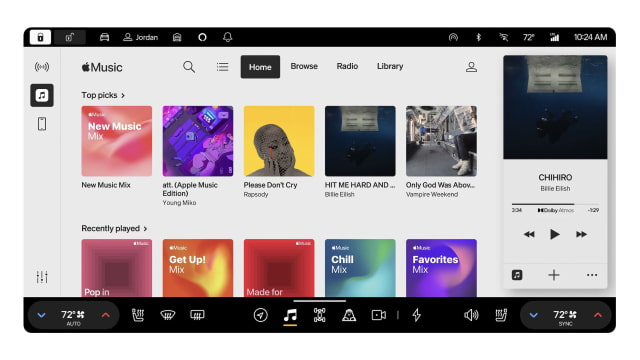Switch to the Browse tab

(x=304, y=66)
